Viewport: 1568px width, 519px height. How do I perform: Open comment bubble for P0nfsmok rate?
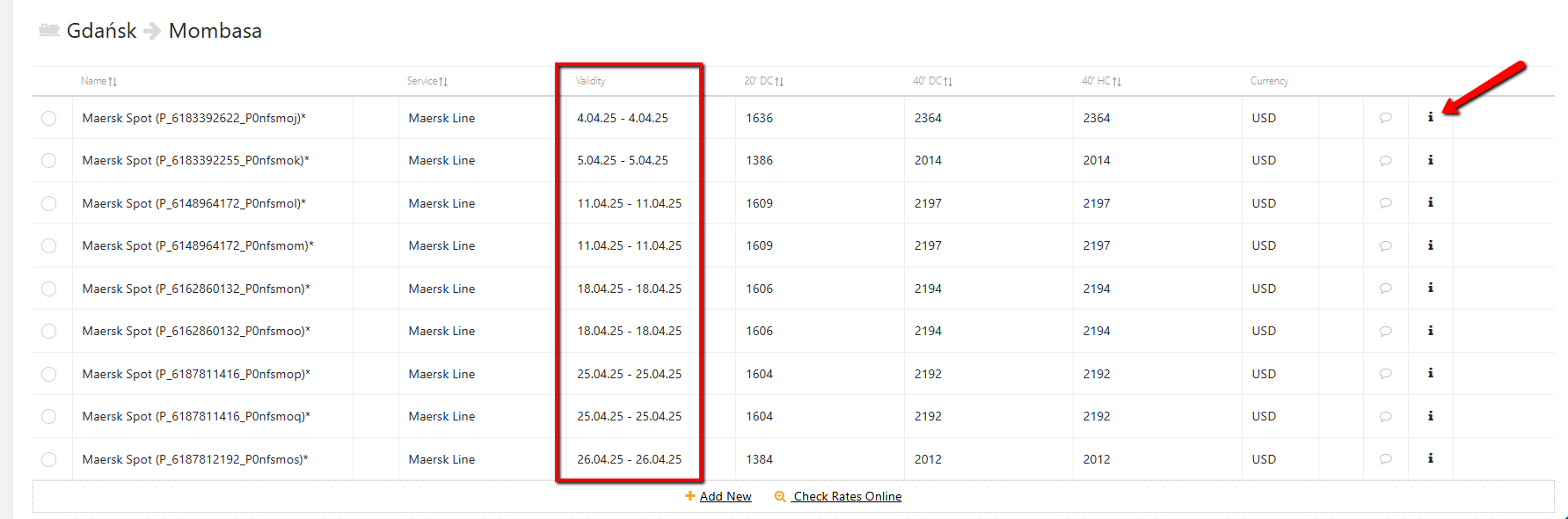tap(1385, 161)
